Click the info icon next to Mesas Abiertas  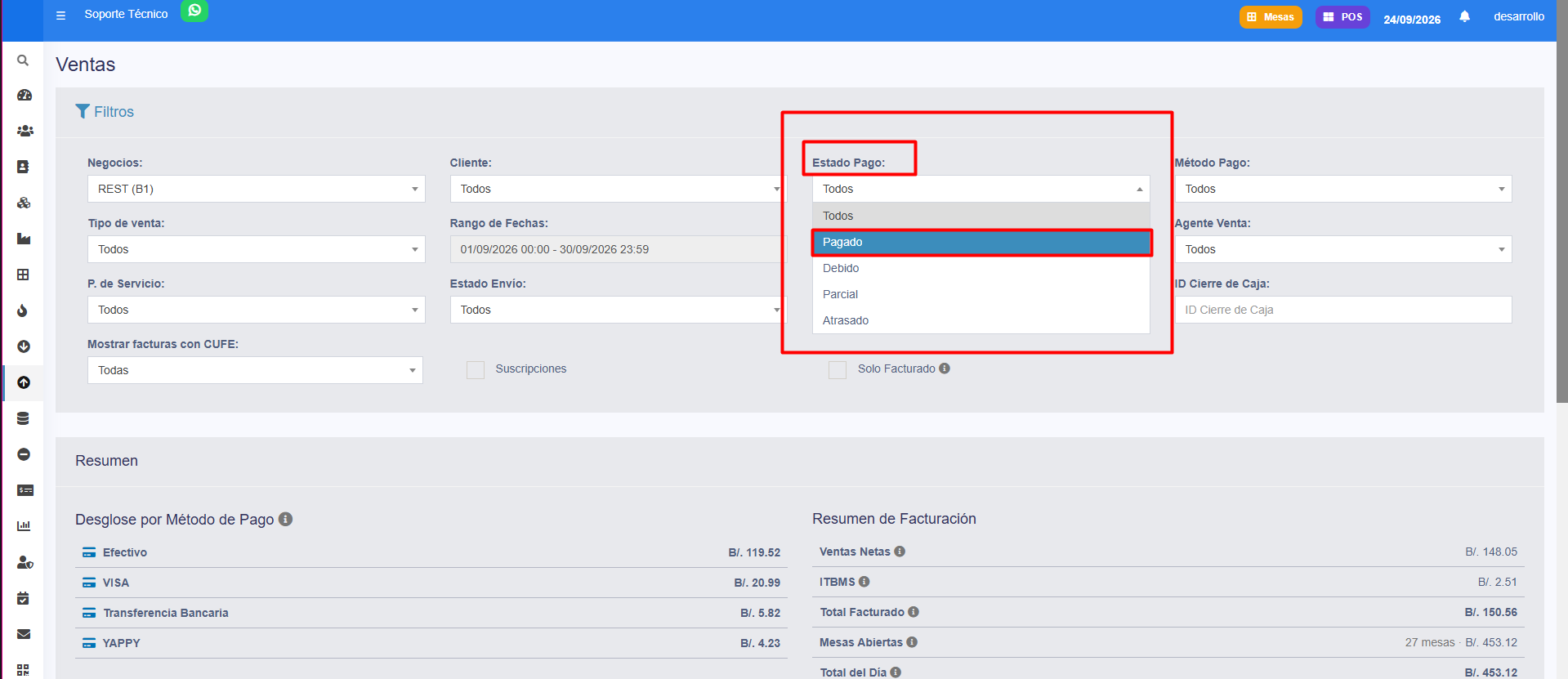tap(912, 642)
